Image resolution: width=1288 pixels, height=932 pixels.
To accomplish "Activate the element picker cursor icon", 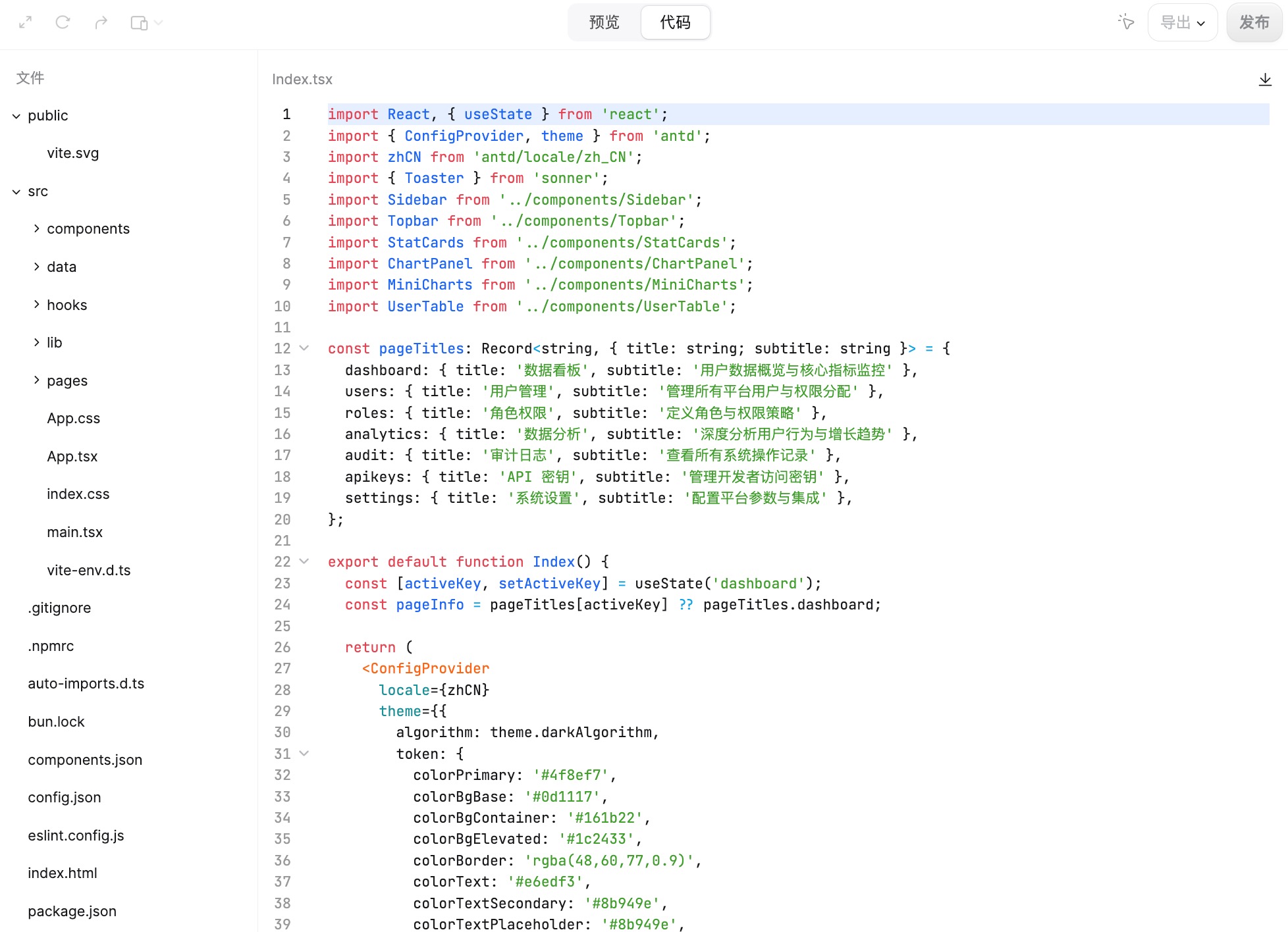I will coord(1125,22).
